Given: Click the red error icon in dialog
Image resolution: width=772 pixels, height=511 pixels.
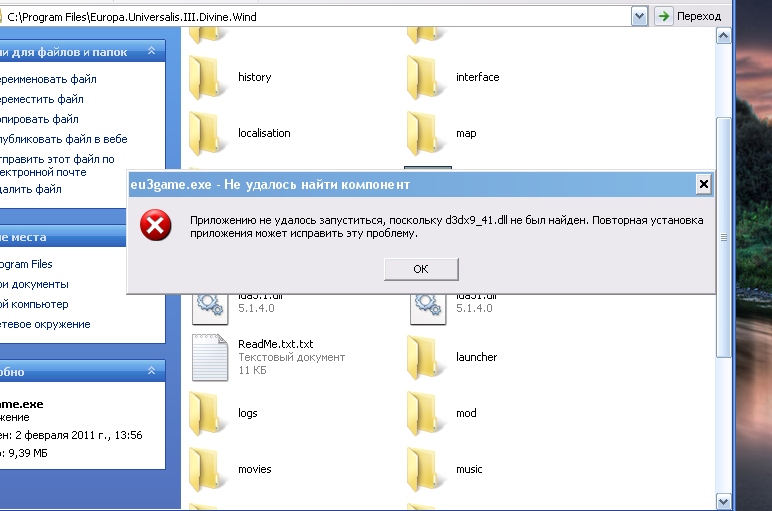Looking at the screenshot, I should click(156, 225).
